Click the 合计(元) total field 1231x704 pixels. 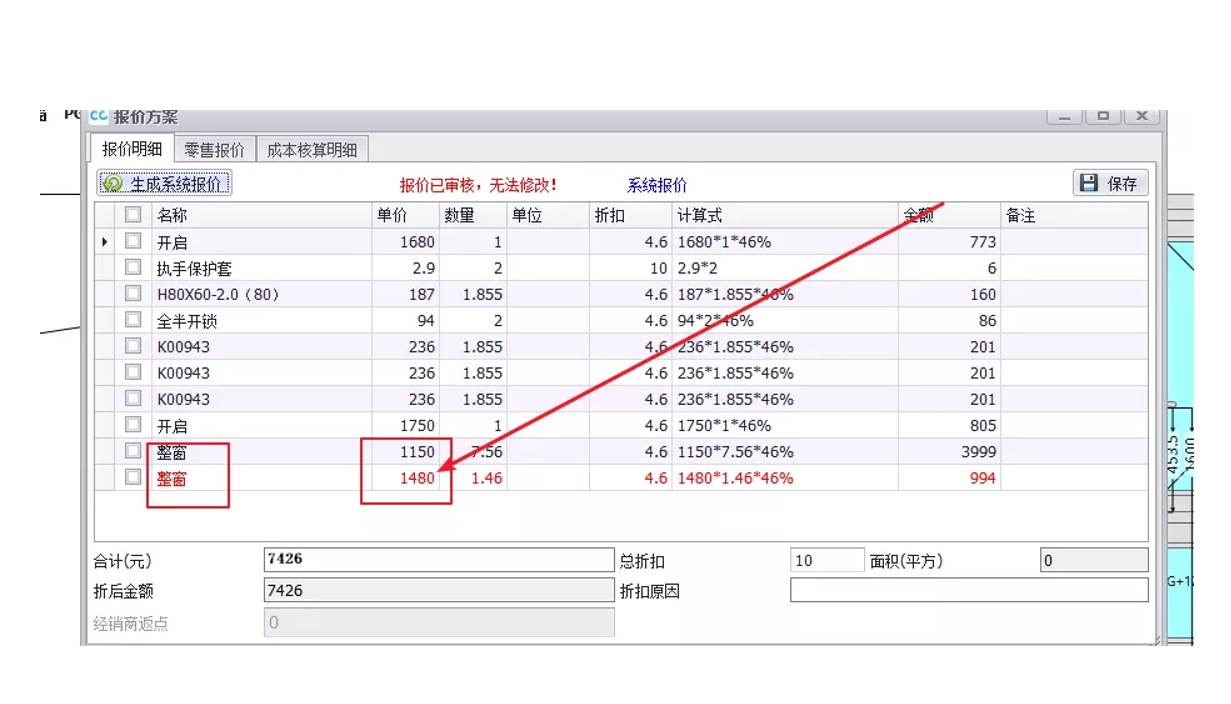(x=438, y=561)
